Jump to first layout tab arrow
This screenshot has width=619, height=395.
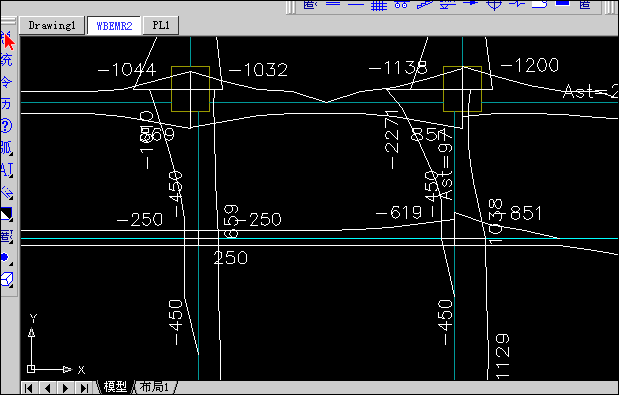(28, 388)
